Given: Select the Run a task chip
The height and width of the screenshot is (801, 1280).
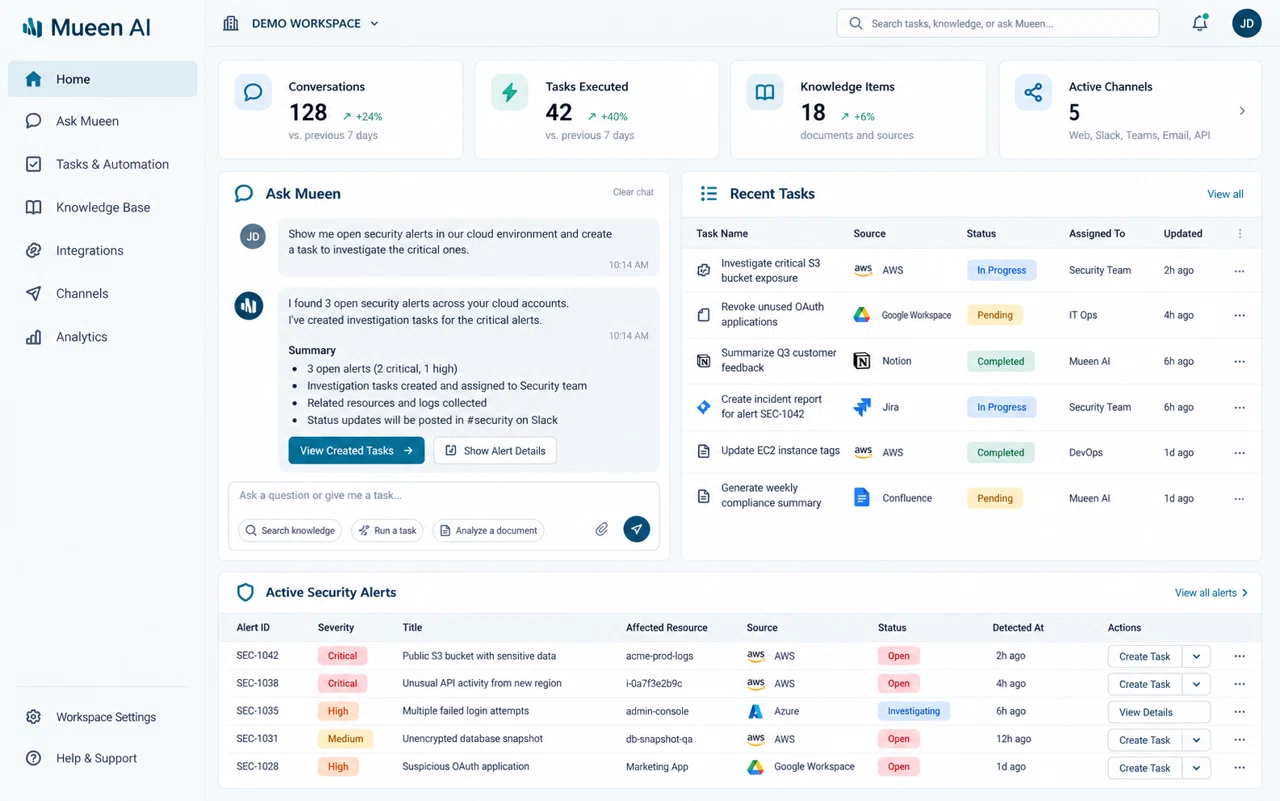Looking at the screenshot, I should pos(387,530).
